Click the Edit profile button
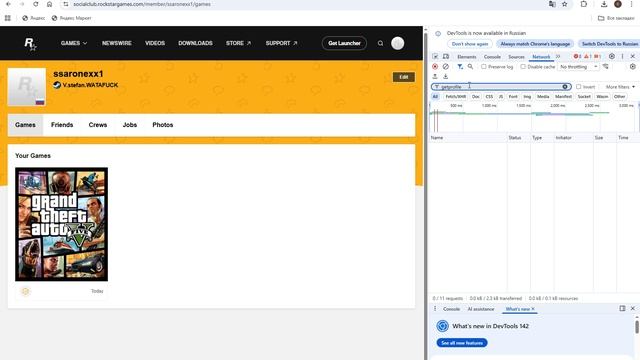The width and height of the screenshot is (640, 360). click(x=404, y=77)
